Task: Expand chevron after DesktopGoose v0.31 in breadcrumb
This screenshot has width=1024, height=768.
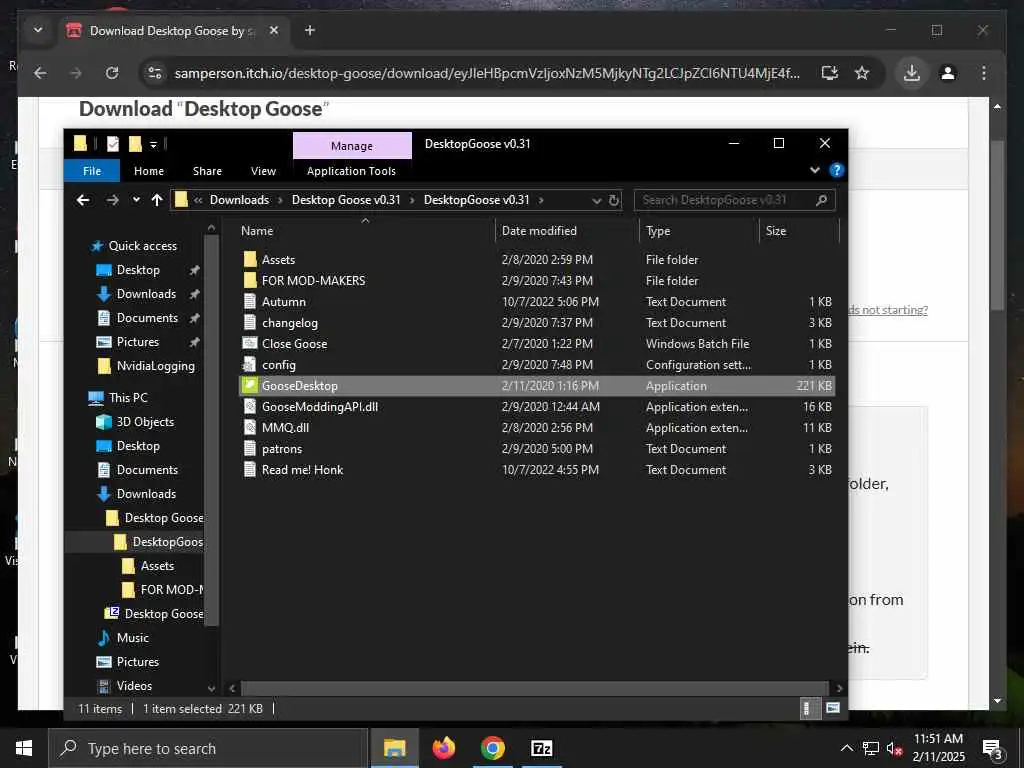Action: point(541,200)
